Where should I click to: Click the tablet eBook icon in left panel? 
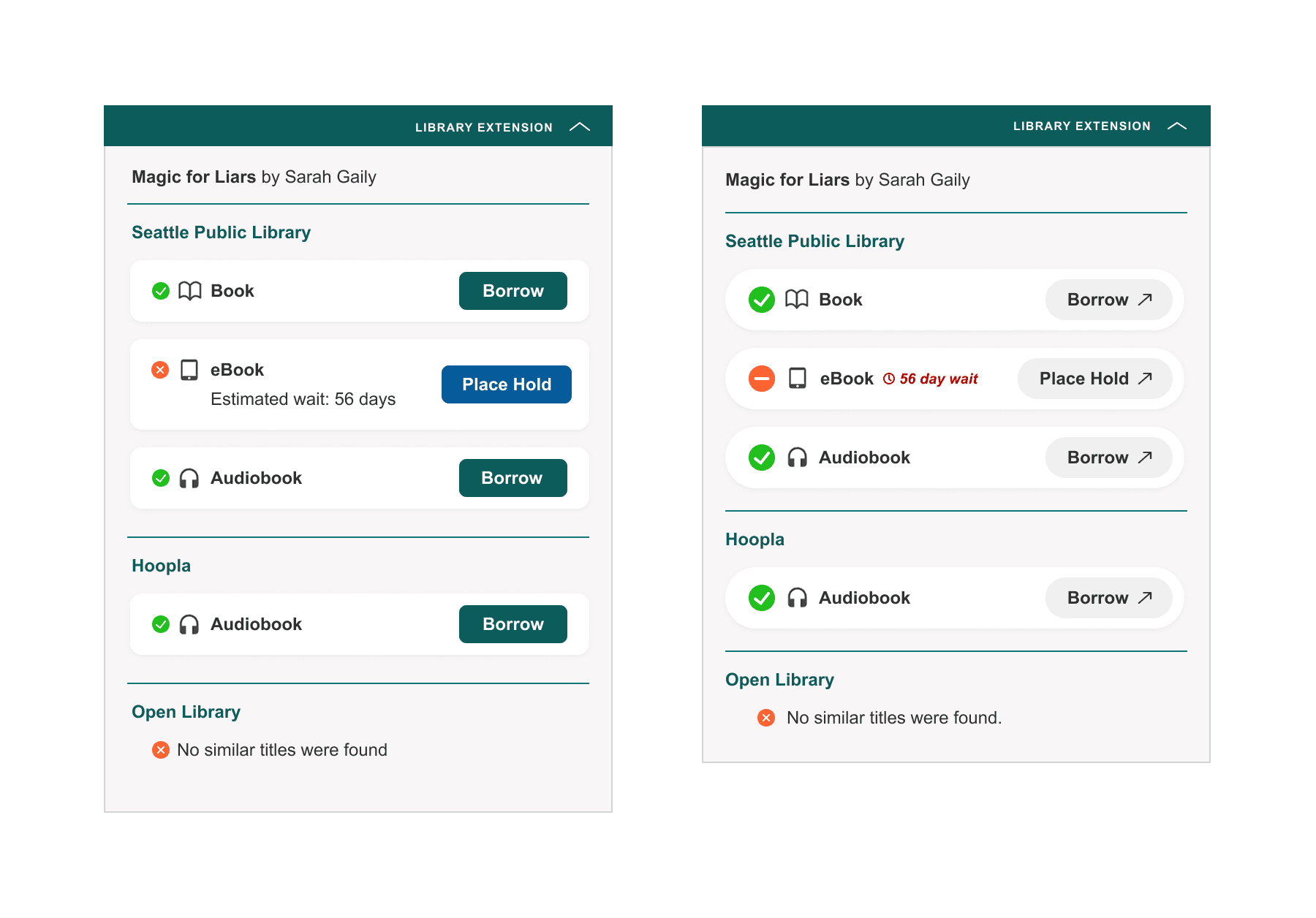click(189, 370)
